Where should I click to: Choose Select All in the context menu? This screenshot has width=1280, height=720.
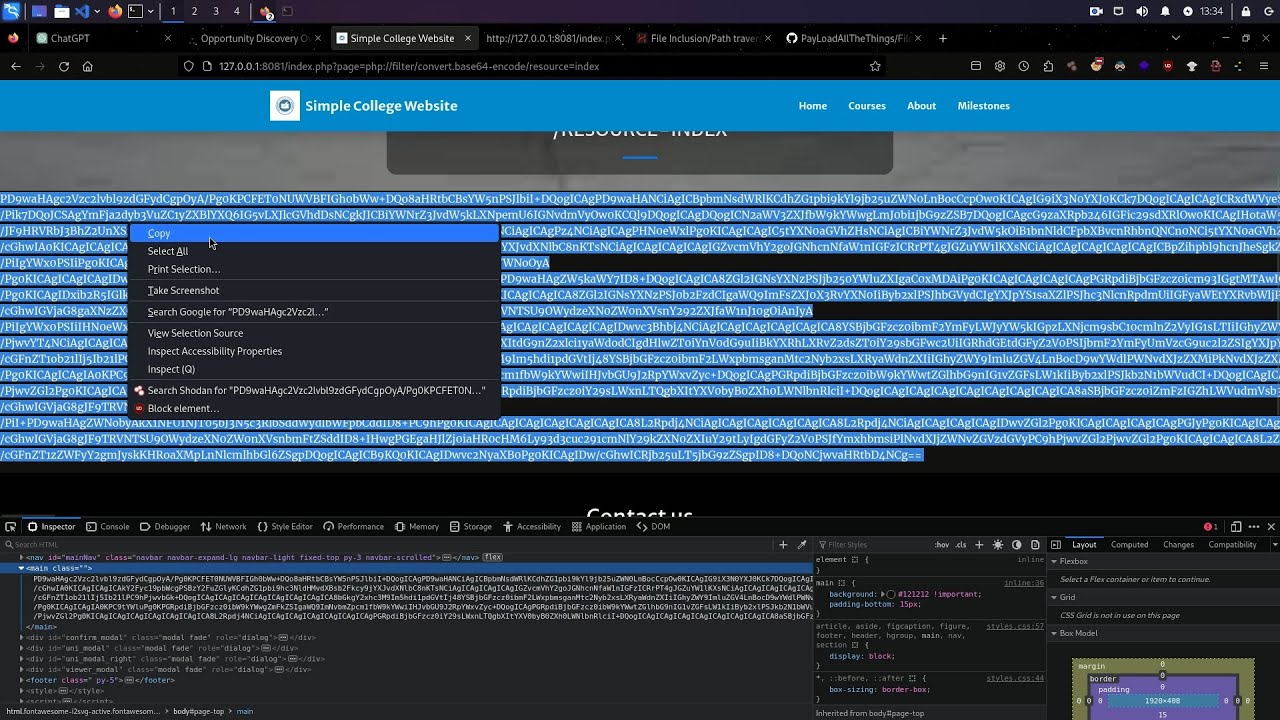point(314,251)
